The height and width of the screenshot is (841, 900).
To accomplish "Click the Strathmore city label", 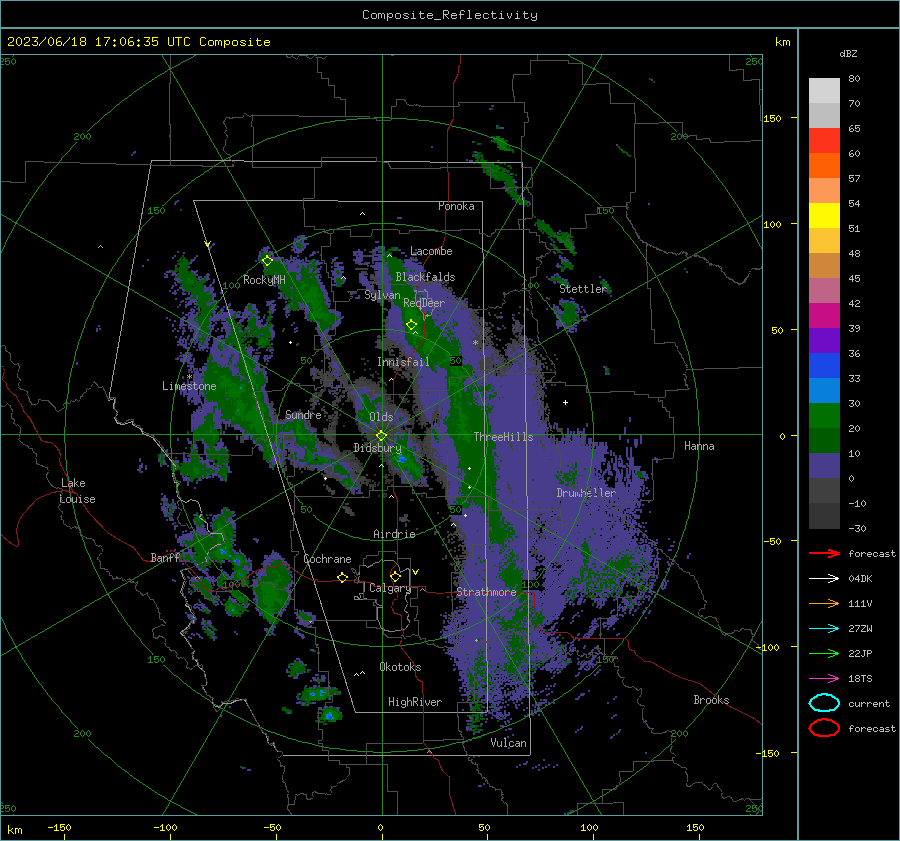I will [486, 592].
